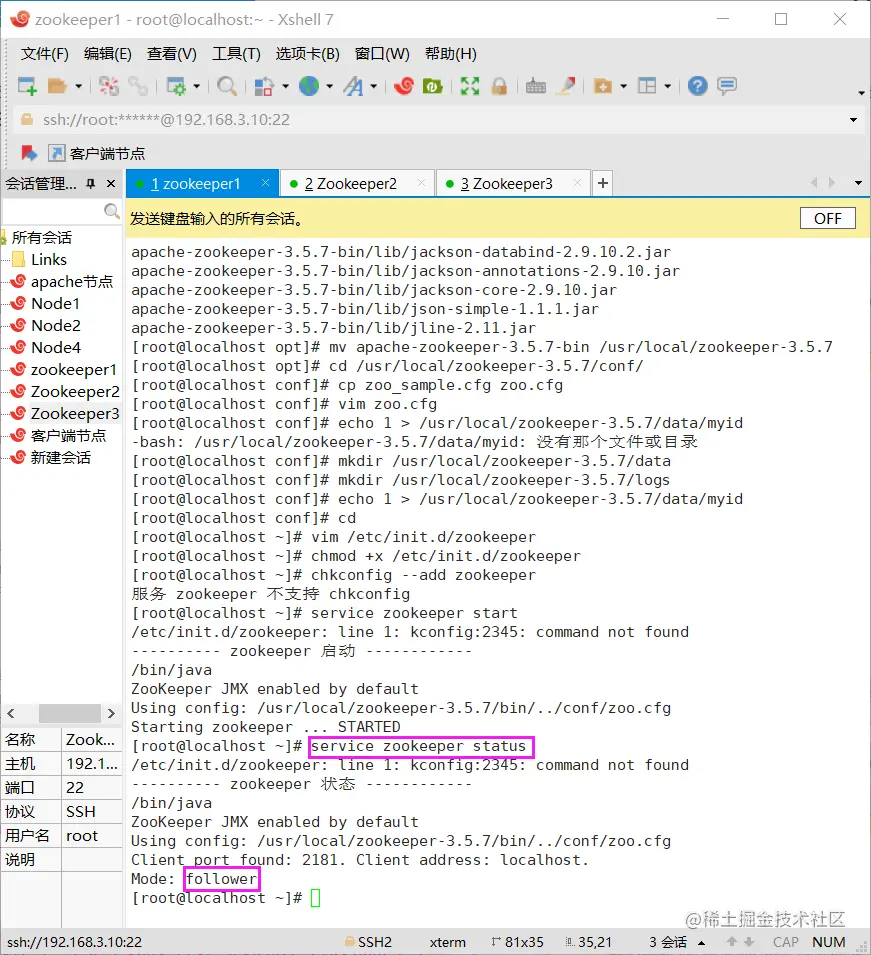Click the green Xftp toolbar icon
The image size is (871, 955).
(432, 86)
